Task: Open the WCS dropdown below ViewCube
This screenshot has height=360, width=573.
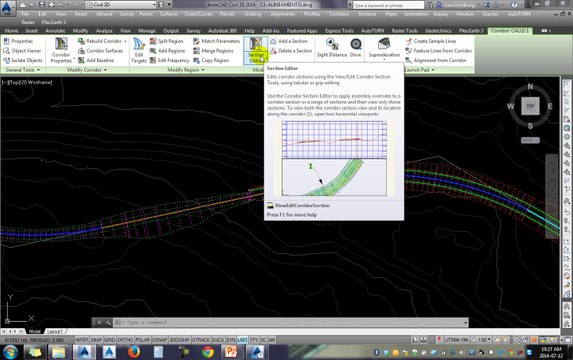Action: pyautogui.click(x=530, y=140)
